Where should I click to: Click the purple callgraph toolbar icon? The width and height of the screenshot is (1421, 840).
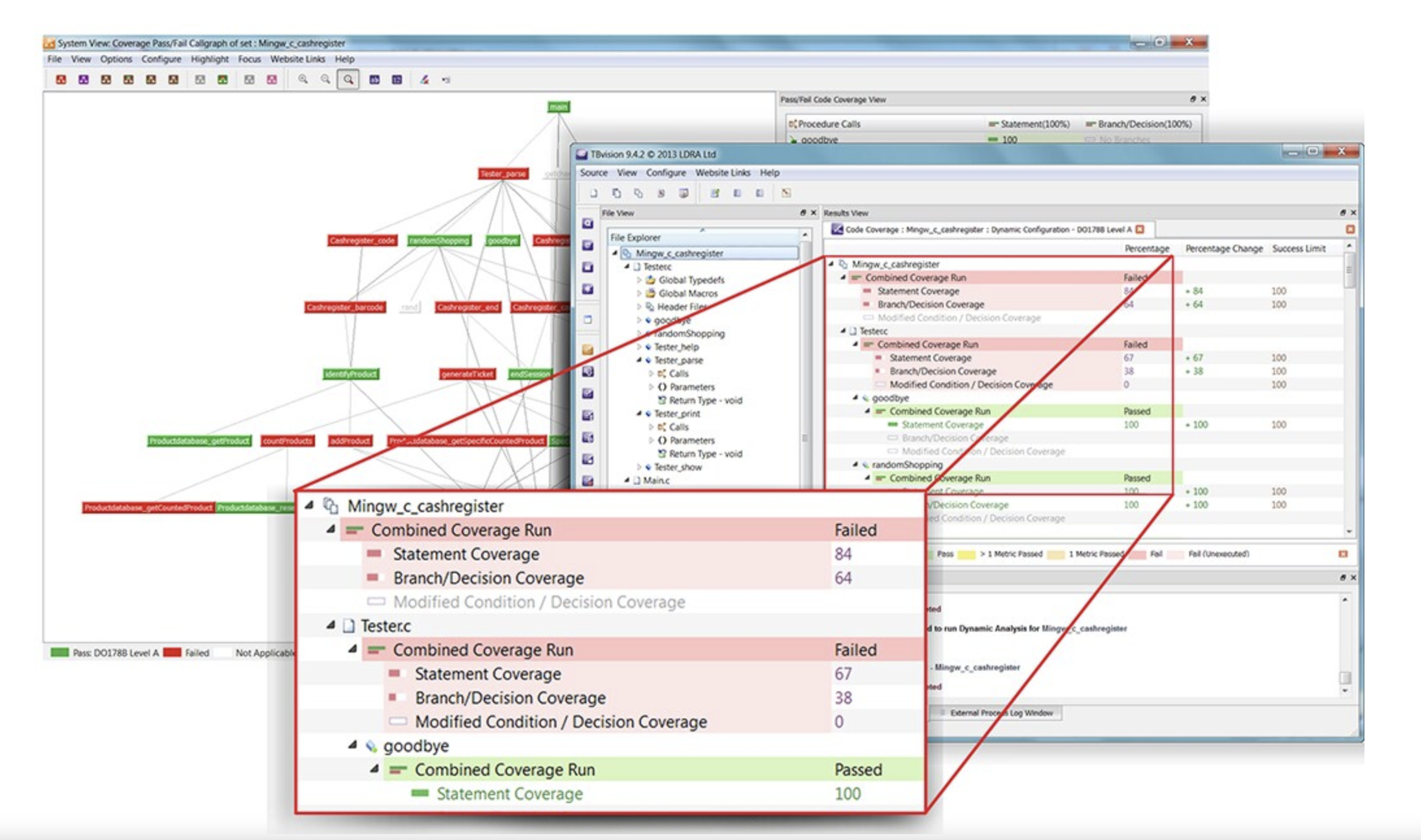tap(84, 80)
